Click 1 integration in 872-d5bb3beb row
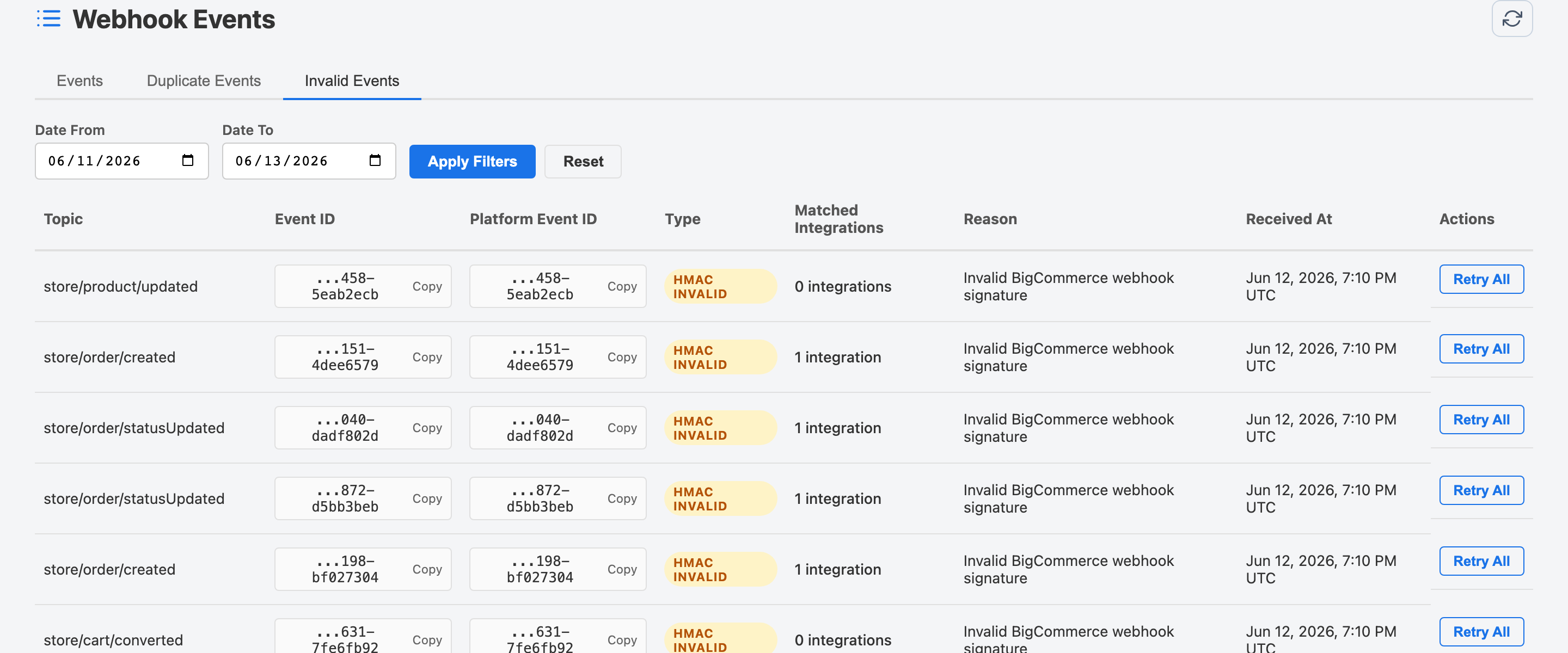 pos(837,498)
